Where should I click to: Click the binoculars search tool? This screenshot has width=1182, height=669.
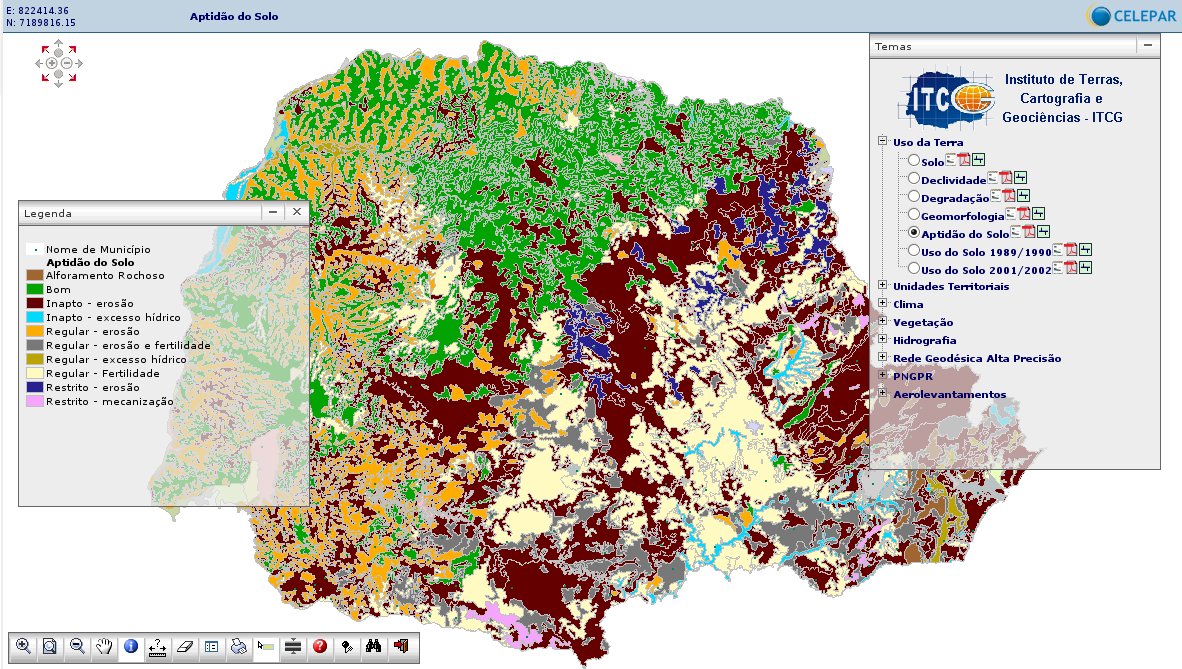tap(374, 646)
